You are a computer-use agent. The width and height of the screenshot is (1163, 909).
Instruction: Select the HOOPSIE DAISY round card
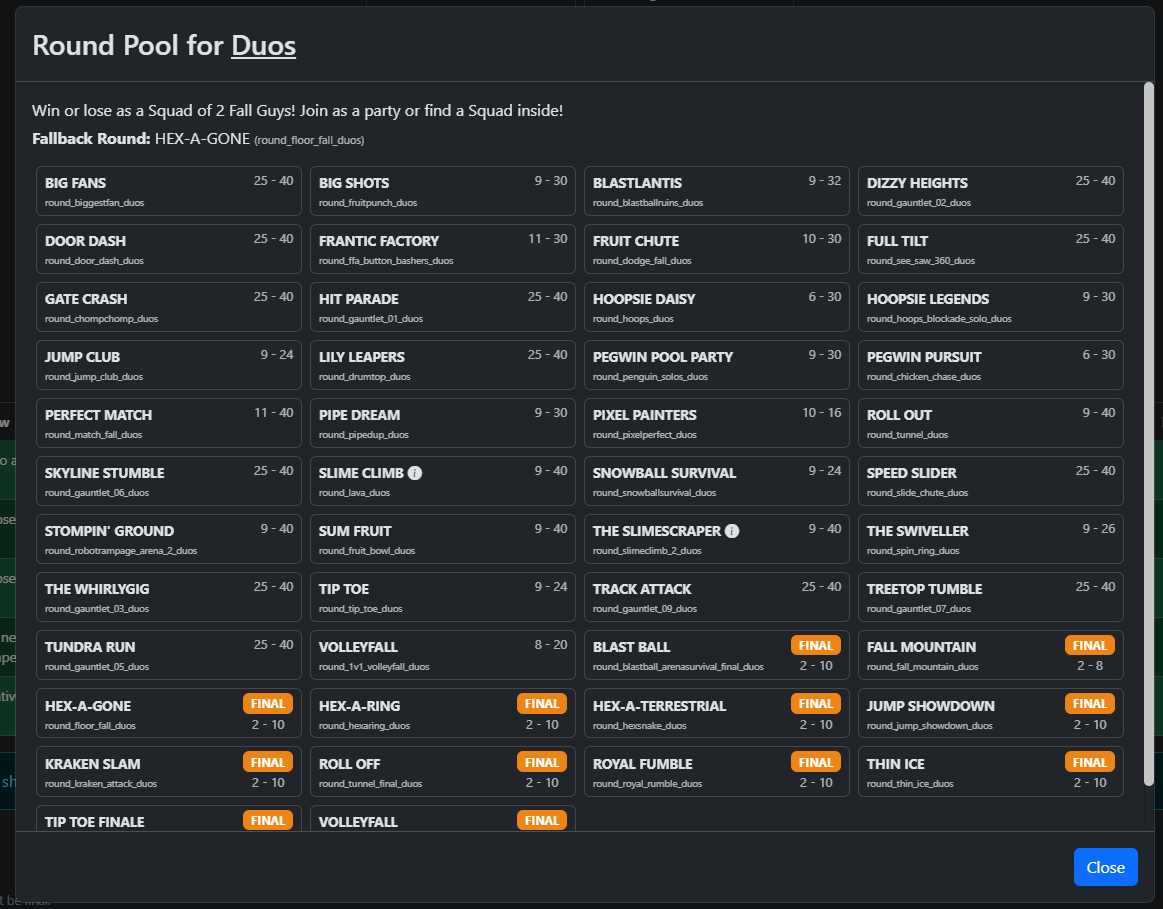point(716,307)
